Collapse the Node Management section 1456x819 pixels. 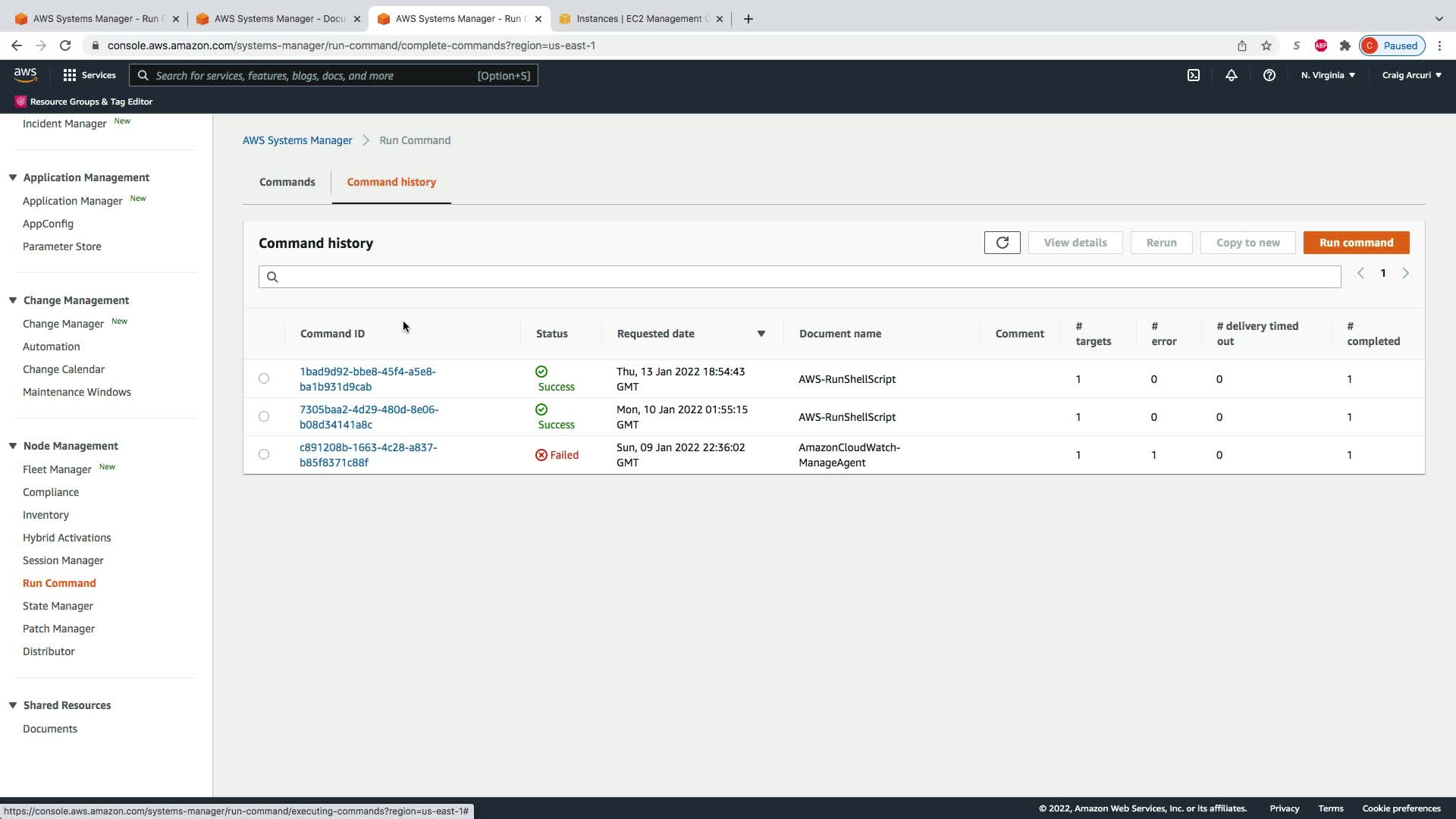13,446
